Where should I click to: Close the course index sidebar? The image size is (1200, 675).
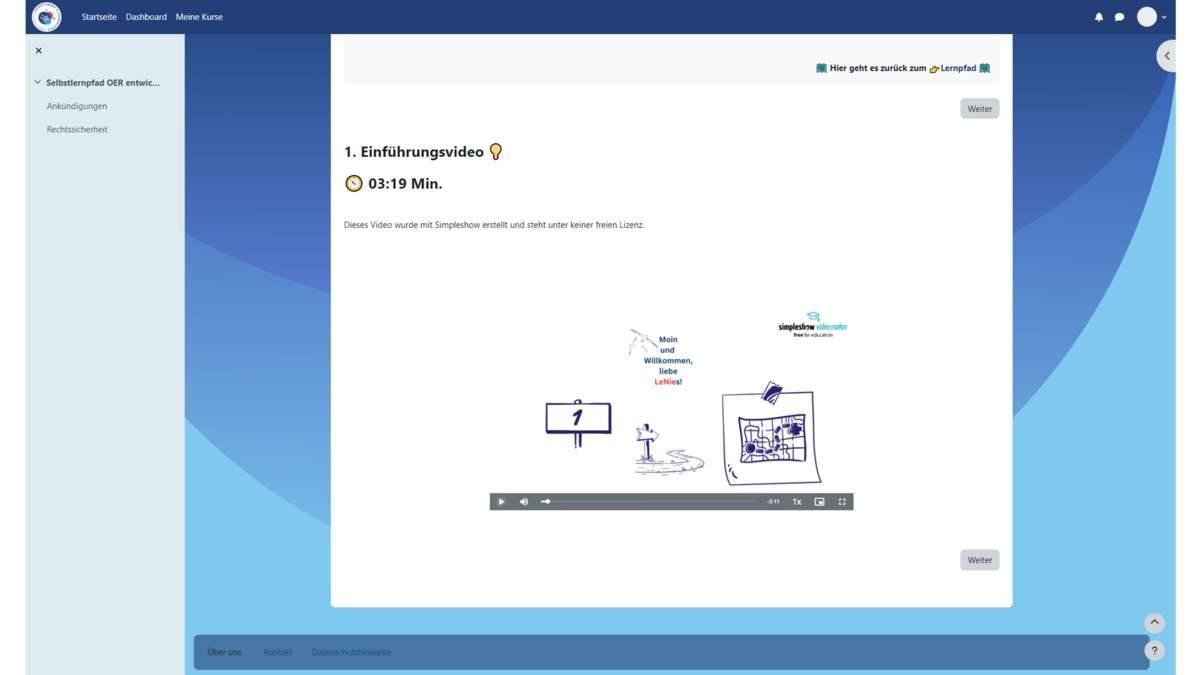click(x=39, y=51)
